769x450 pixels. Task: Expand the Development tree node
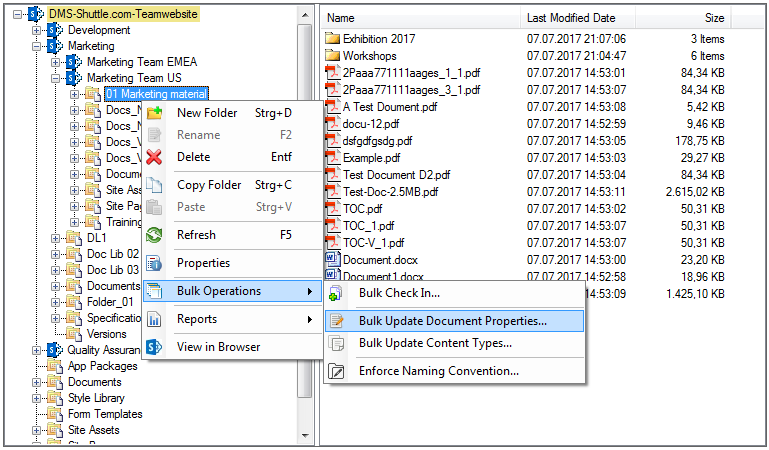pos(36,30)
